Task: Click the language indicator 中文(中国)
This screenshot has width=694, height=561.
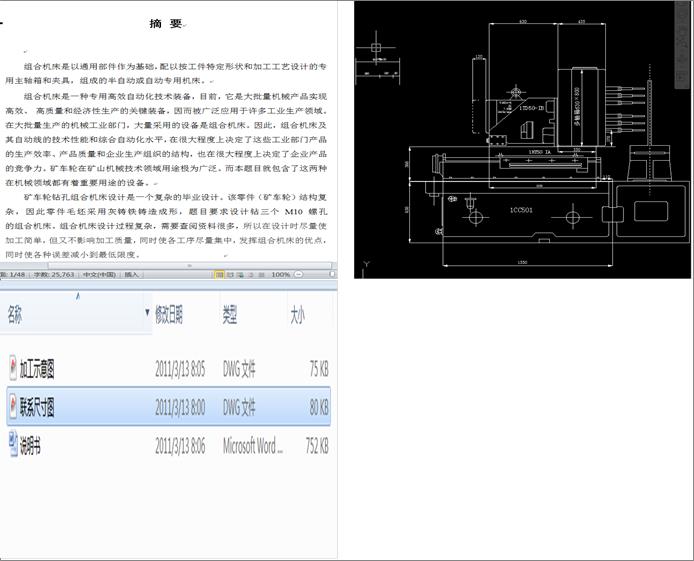Action: [99, 275]
